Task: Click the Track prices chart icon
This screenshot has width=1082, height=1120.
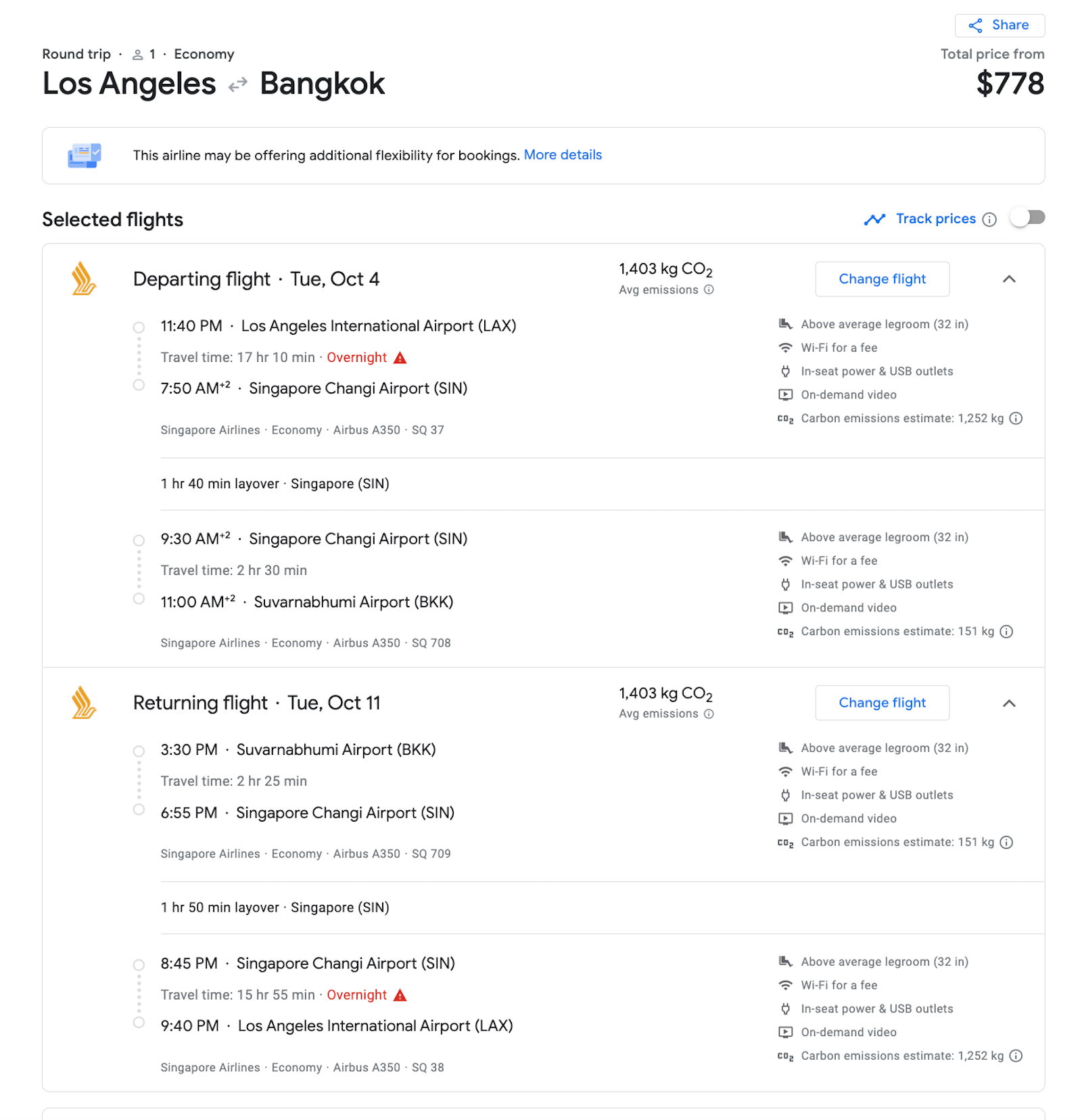Action: (874, 219)
